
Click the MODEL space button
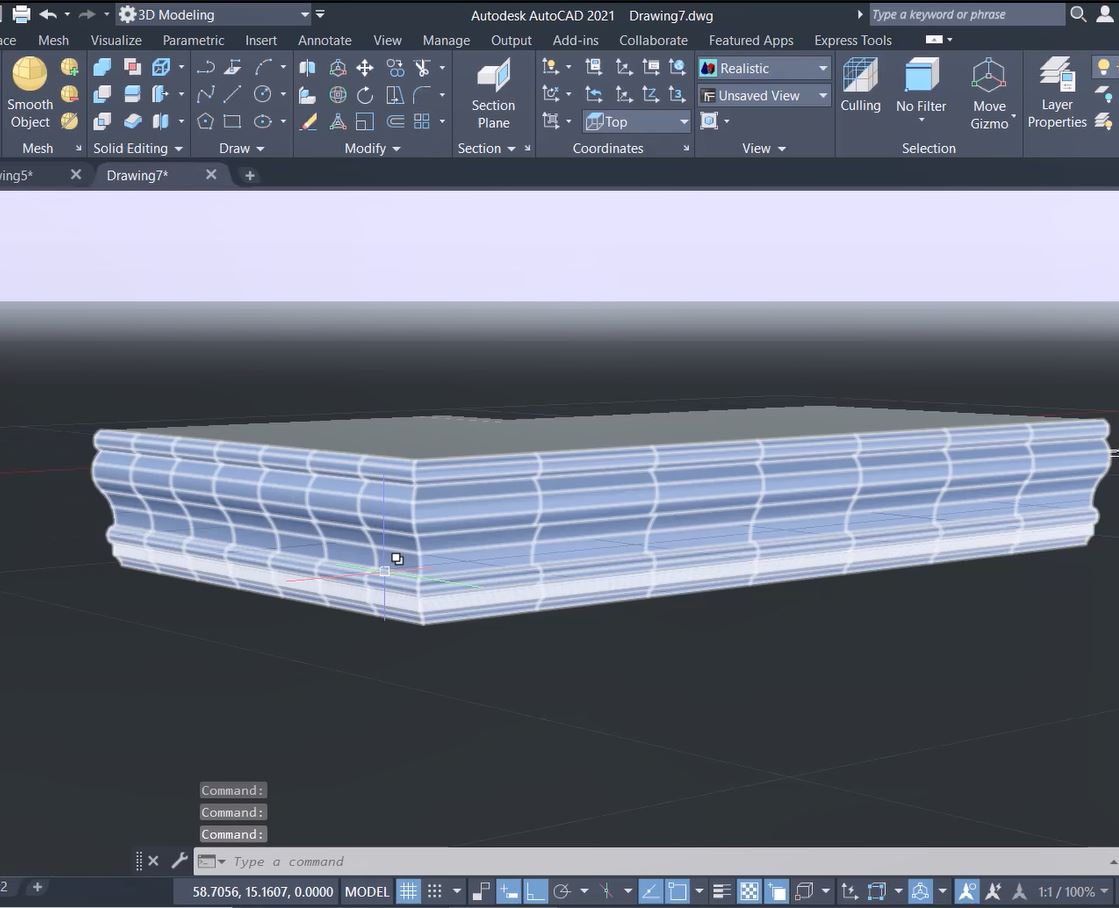(x=367, y=891)
